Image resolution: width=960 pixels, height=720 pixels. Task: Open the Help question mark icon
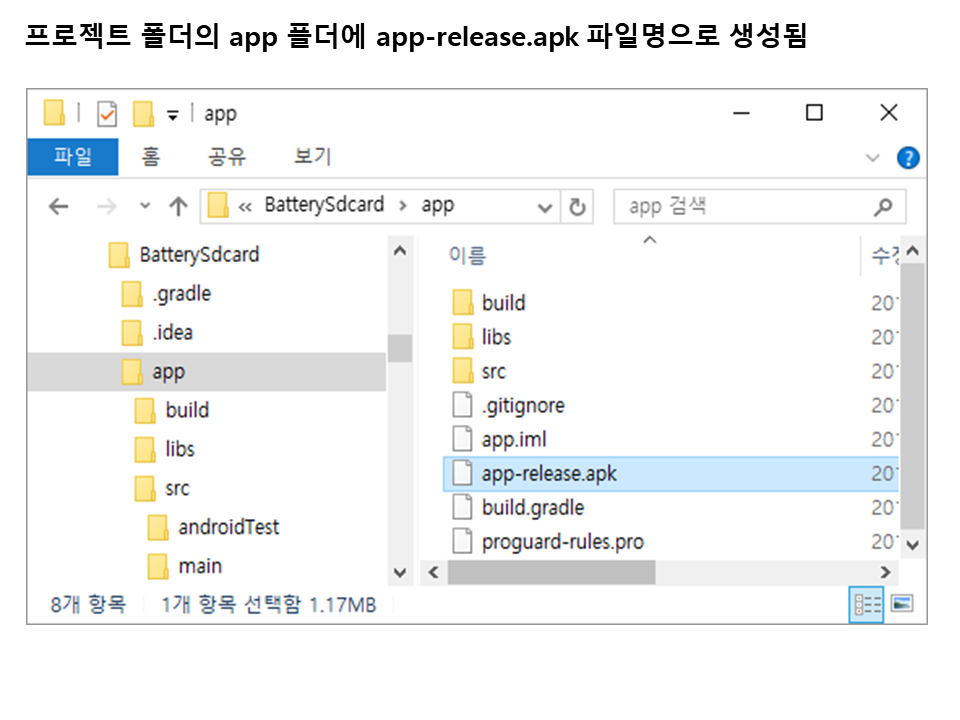(x=908, y=158)
